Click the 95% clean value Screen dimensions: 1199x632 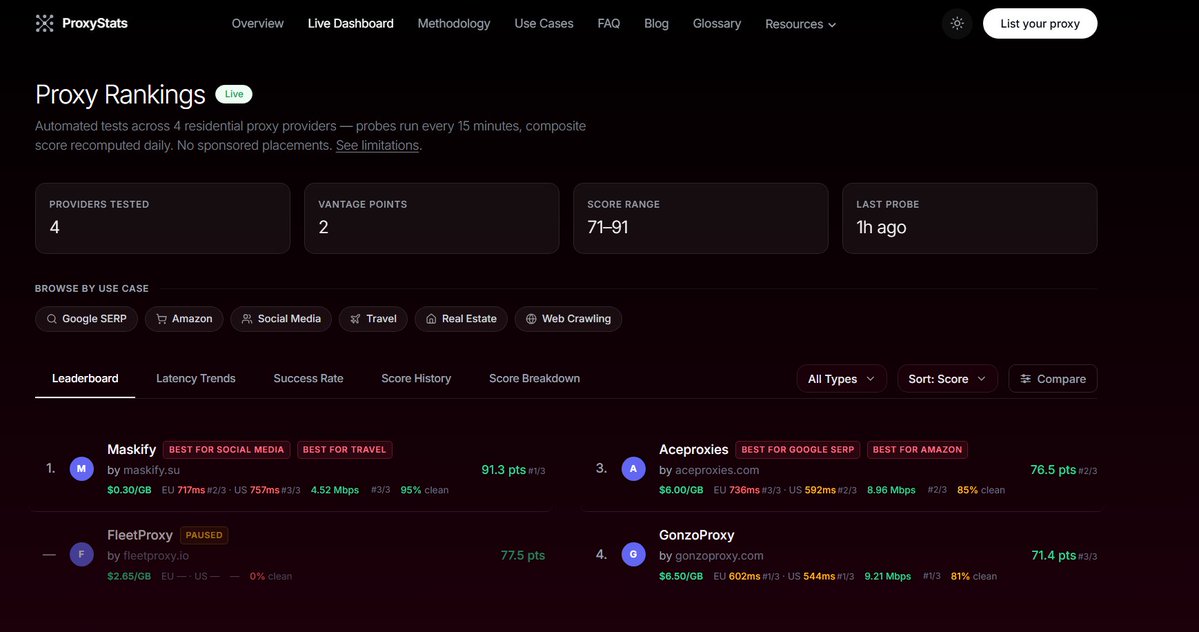(424, 490)
